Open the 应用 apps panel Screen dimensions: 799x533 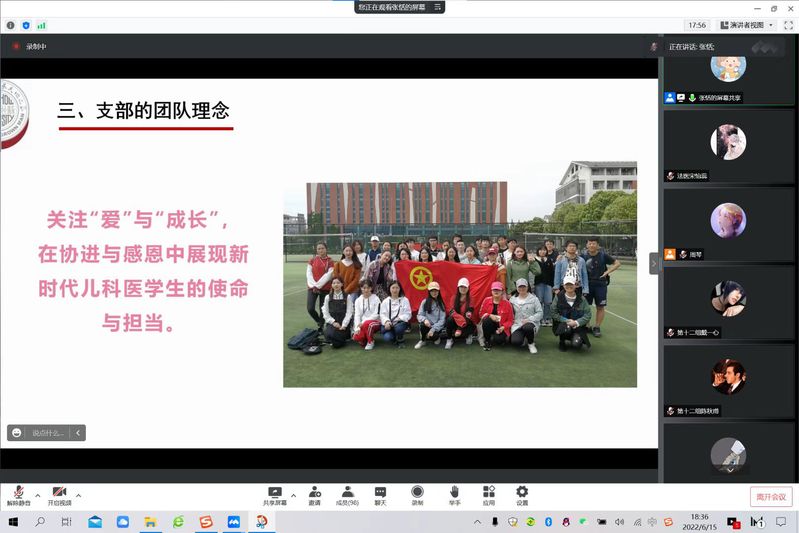click(x=488, y=495)
